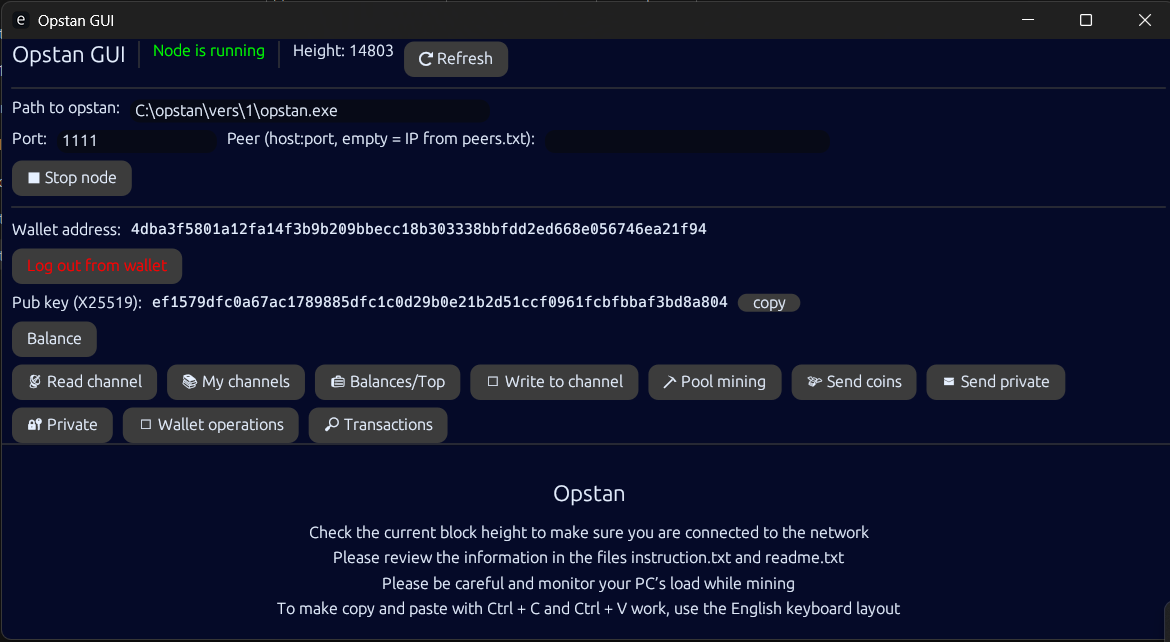This screenshot has height=642, width=1170.
Task: Open the Private section
Action: click(x=62, y=425)
